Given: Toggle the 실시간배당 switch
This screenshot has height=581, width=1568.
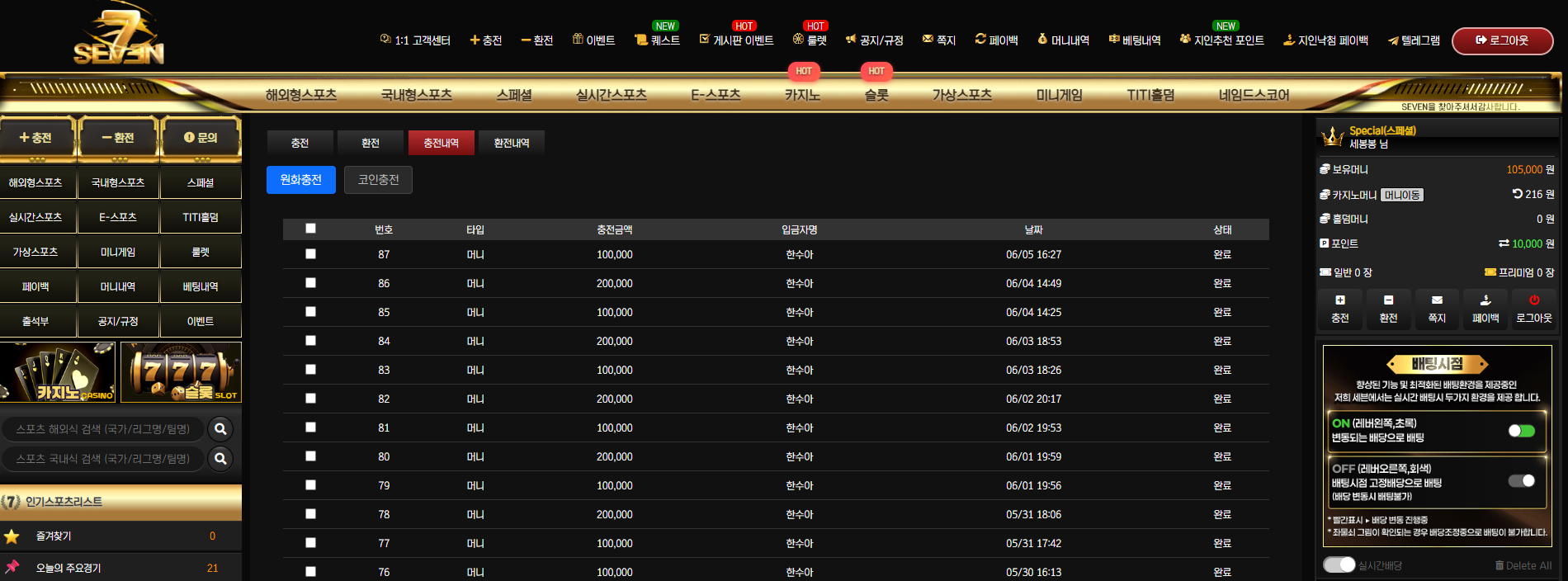Looking at the screenshot, I should pyautogui.click(x=1339, y=564).
